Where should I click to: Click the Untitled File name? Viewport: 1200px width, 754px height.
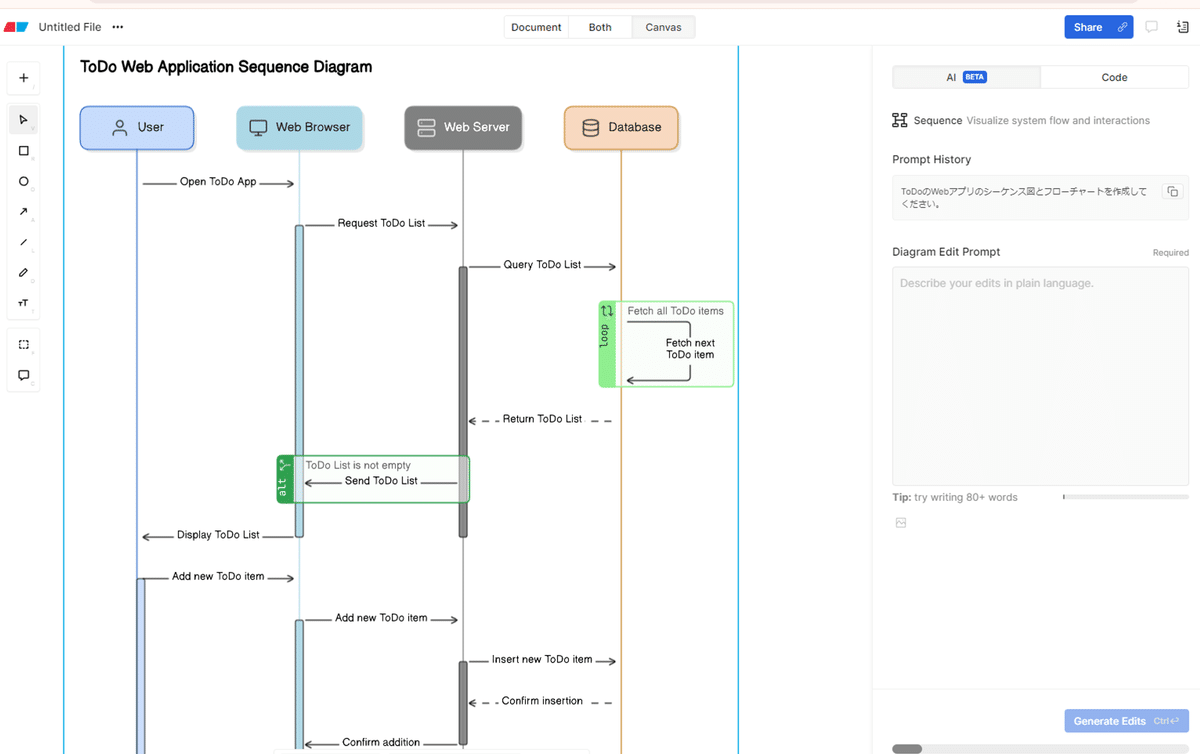coord(70,27)
